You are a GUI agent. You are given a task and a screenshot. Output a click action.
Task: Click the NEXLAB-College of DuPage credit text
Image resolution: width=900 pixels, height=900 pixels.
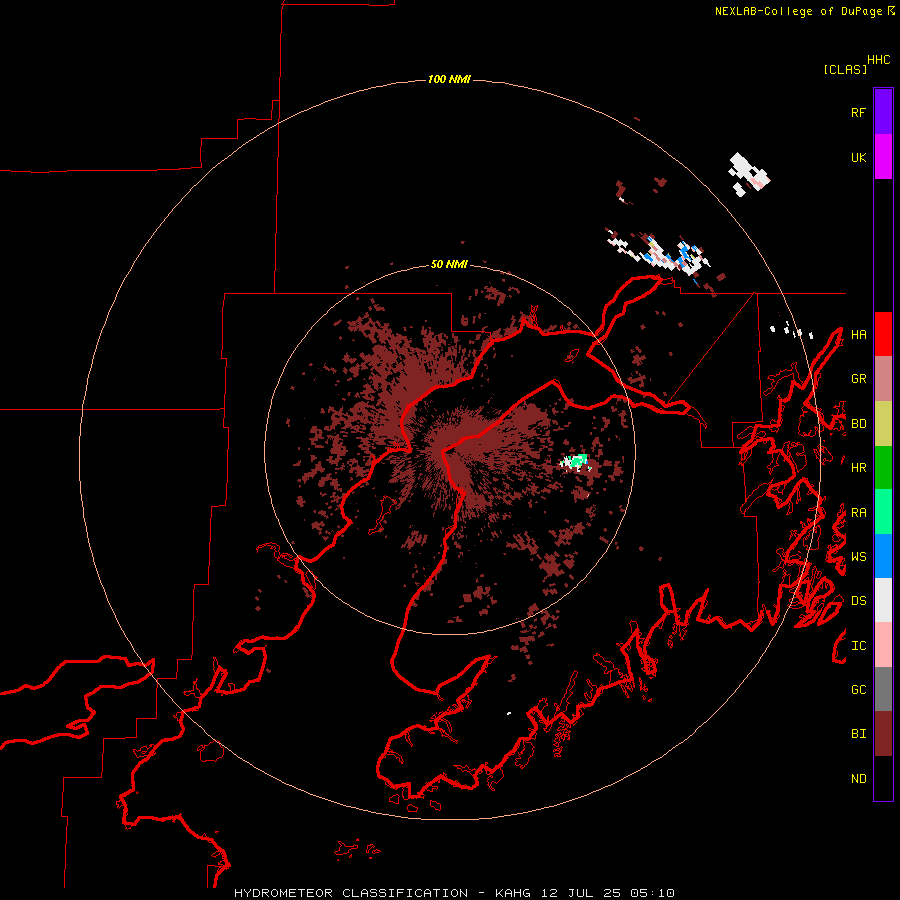(798, 11)
